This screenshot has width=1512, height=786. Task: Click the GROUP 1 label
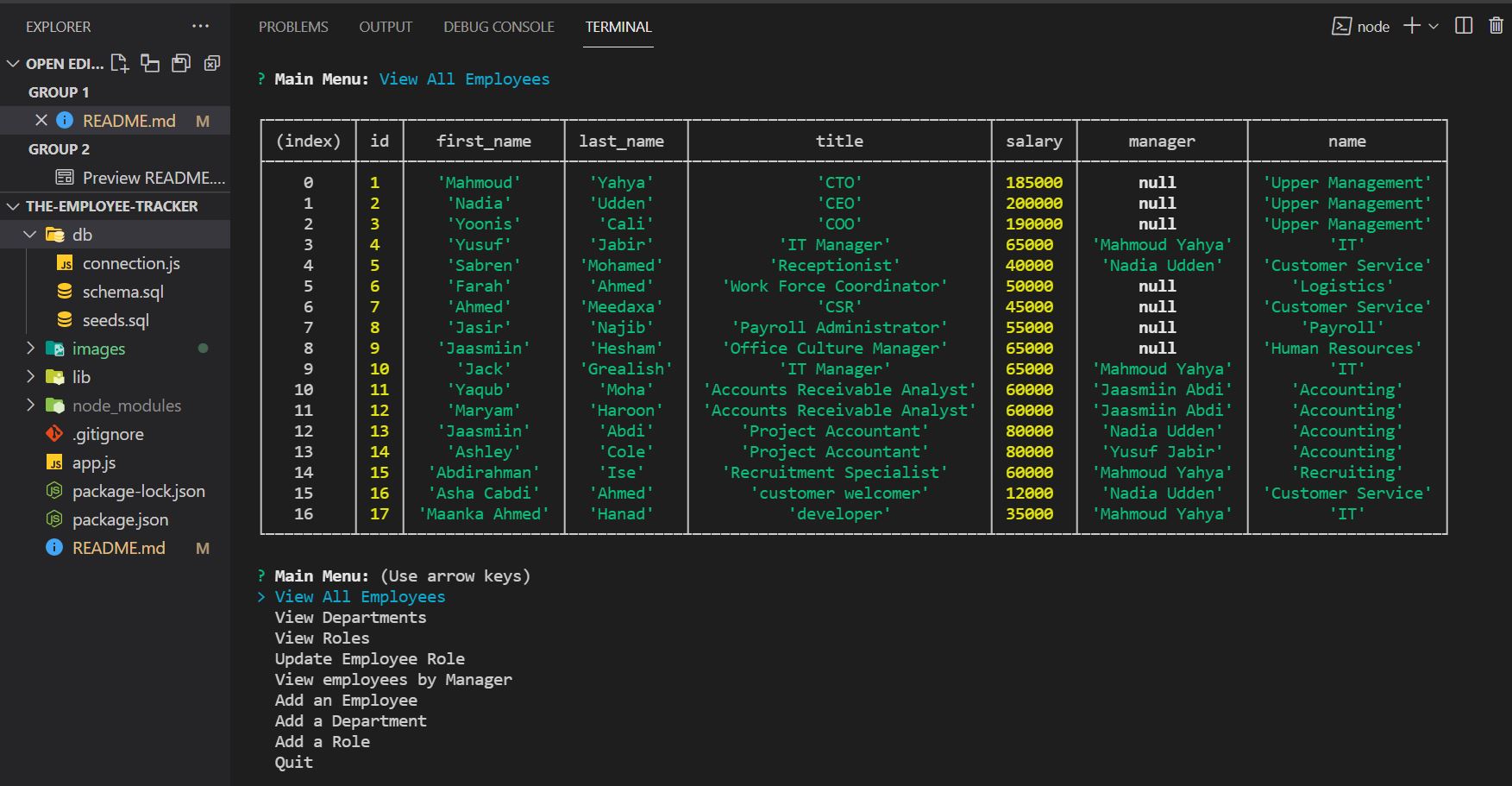tap(59, 92)
